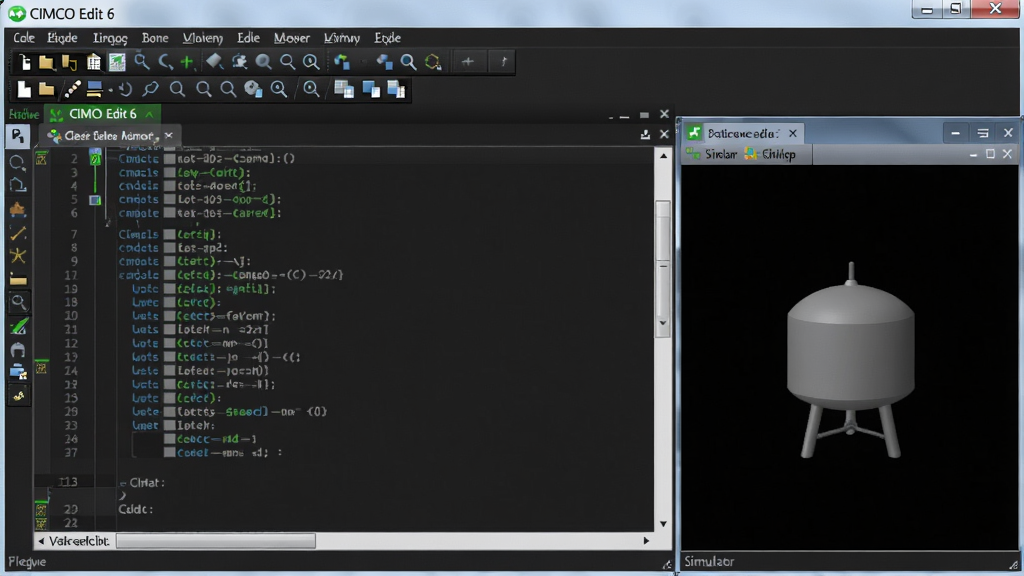This screenshot has width=1024, height=576.
Task: Toggle the checkbox on code line 37
Action: (x=169, y=453)
